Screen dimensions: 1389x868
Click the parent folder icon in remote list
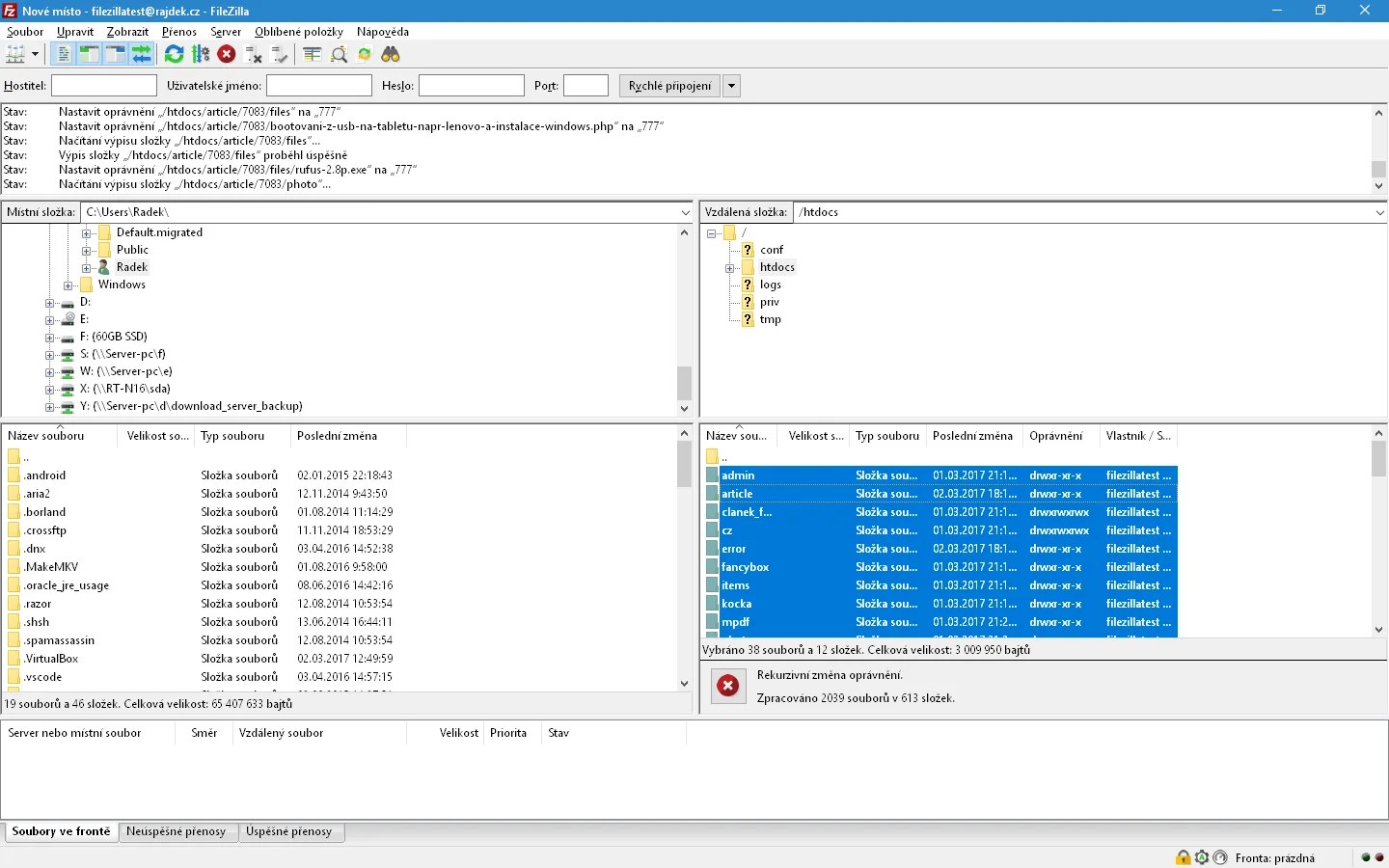pos(713,457)
